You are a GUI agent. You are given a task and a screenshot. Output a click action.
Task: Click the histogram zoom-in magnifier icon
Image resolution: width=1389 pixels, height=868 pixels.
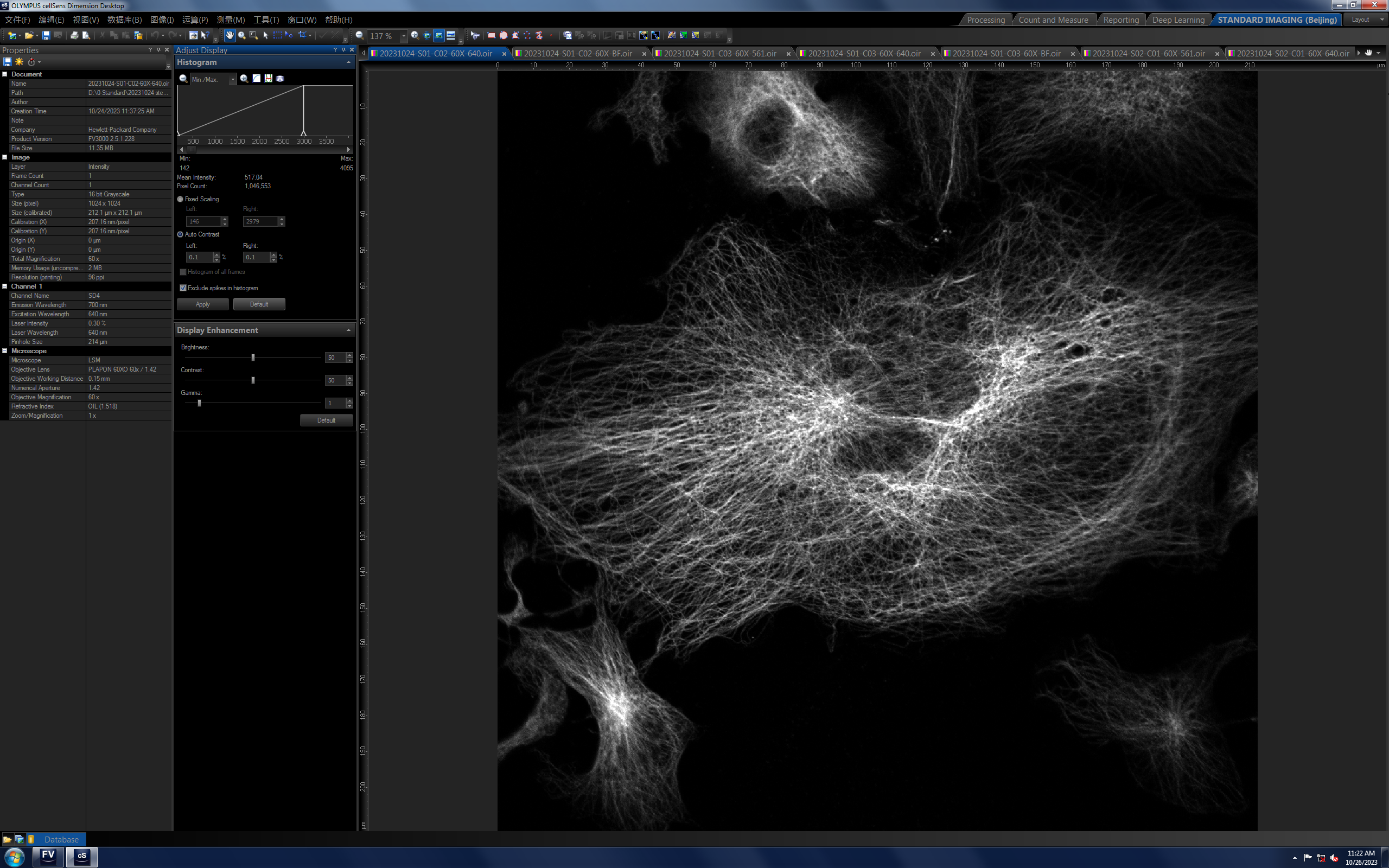pyautogui.click(x=244, y=79)
